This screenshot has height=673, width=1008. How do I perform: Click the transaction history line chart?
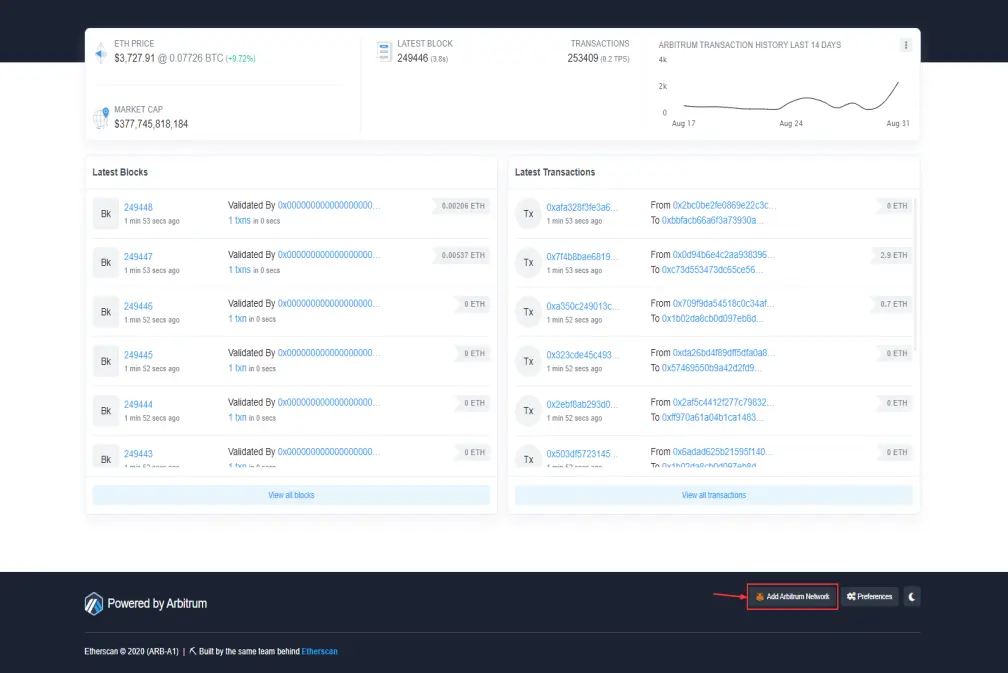click(791, 96)
